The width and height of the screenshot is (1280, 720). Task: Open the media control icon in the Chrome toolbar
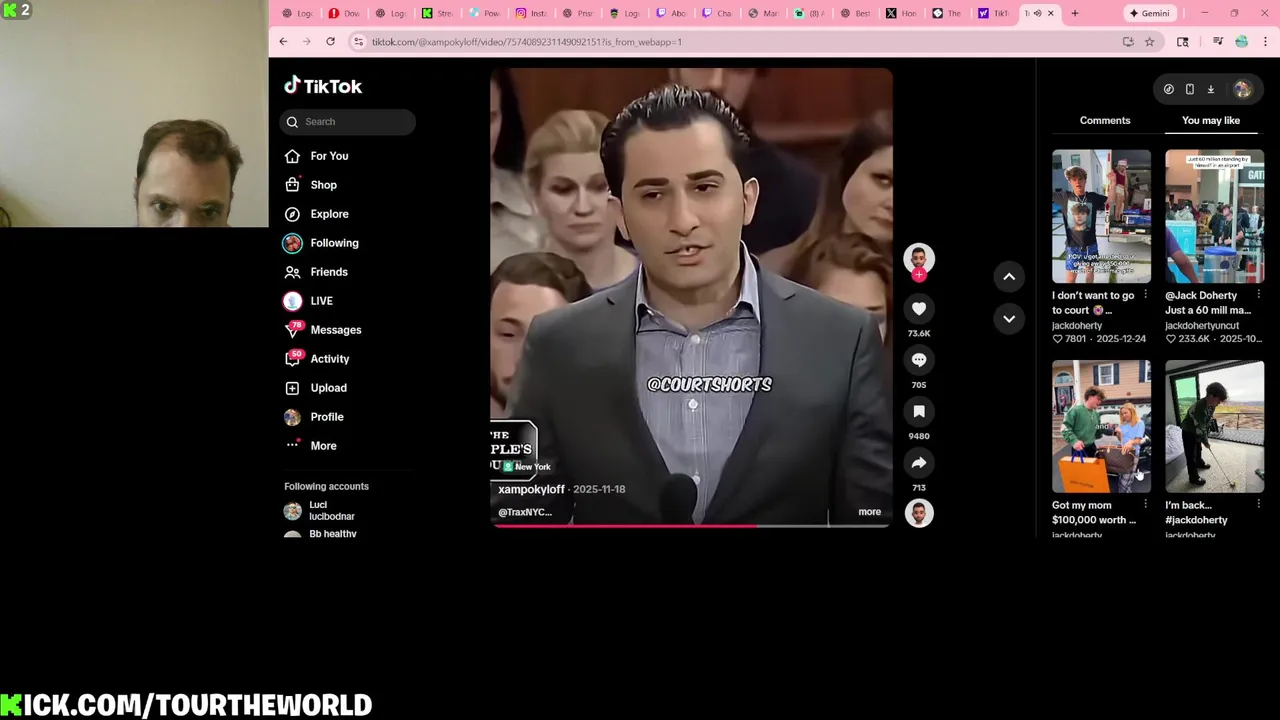click(x=1217, y=42)
